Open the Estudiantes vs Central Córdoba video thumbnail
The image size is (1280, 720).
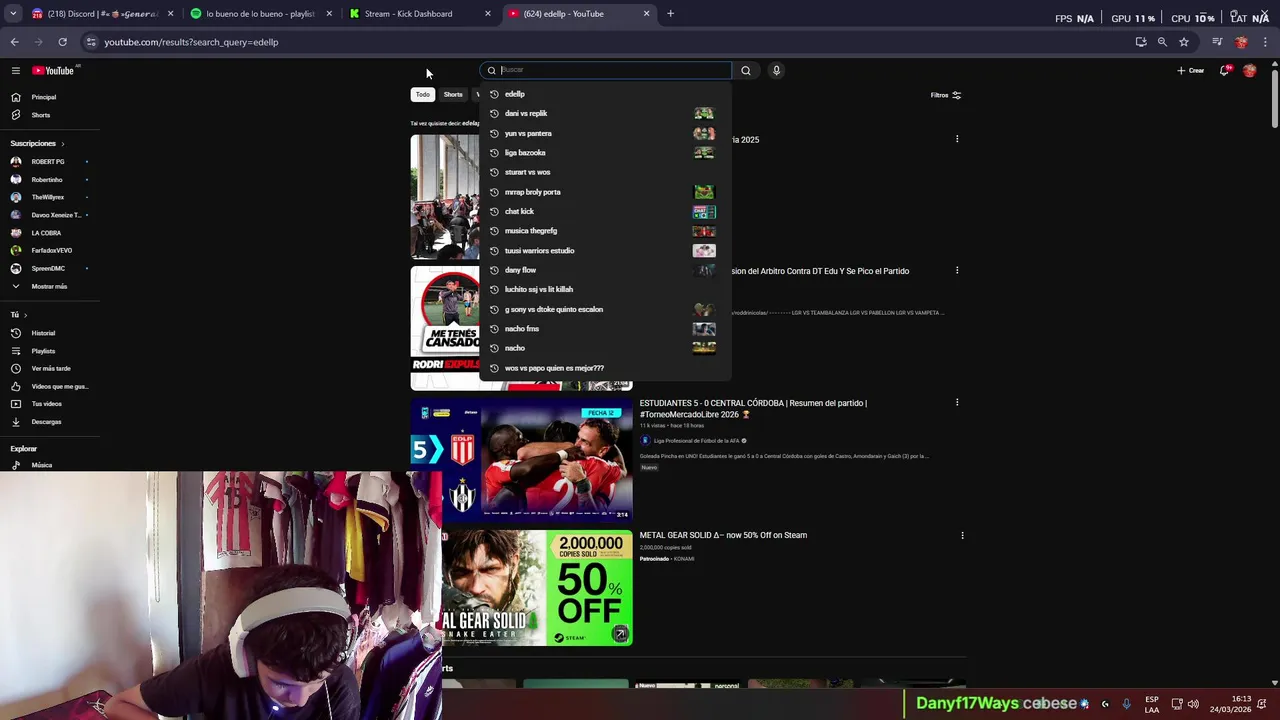[x=521, y=459]
